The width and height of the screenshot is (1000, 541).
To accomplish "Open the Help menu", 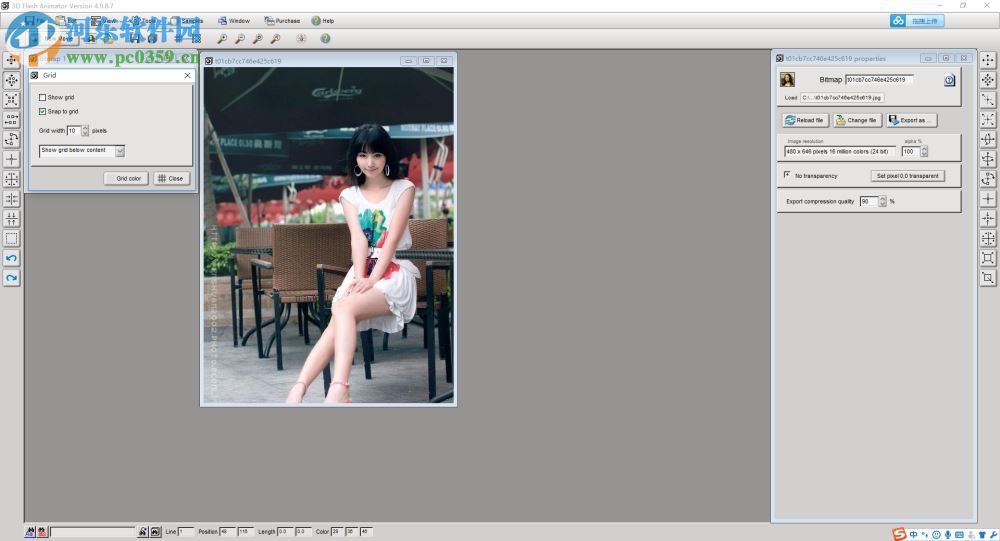I will click(323, 21).
